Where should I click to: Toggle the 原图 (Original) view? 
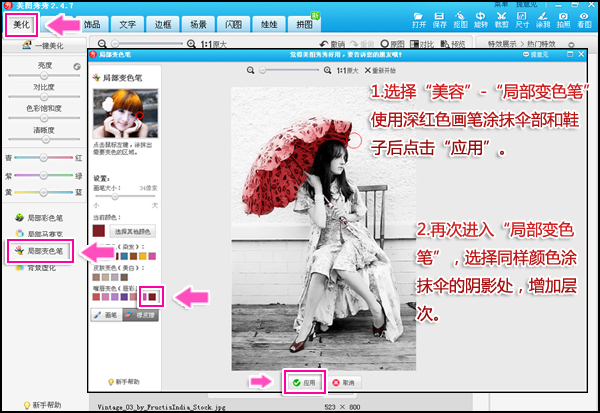tap(395, 44)
